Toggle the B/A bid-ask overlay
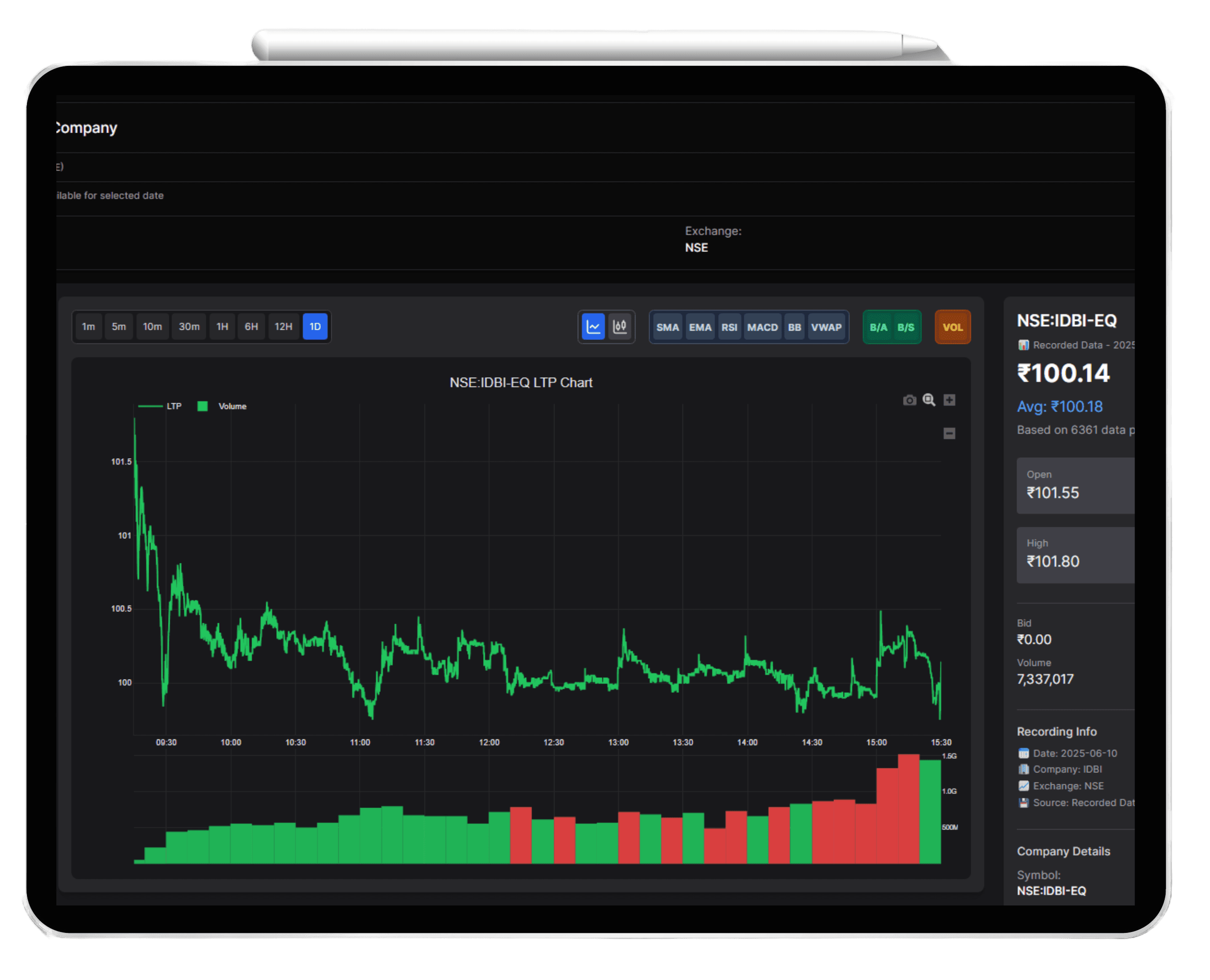 click(x=878, y=327)
